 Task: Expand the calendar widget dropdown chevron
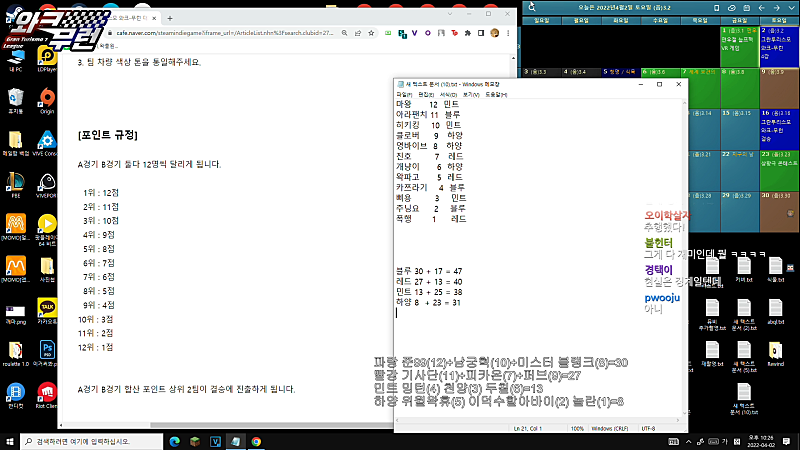point(791,8)
